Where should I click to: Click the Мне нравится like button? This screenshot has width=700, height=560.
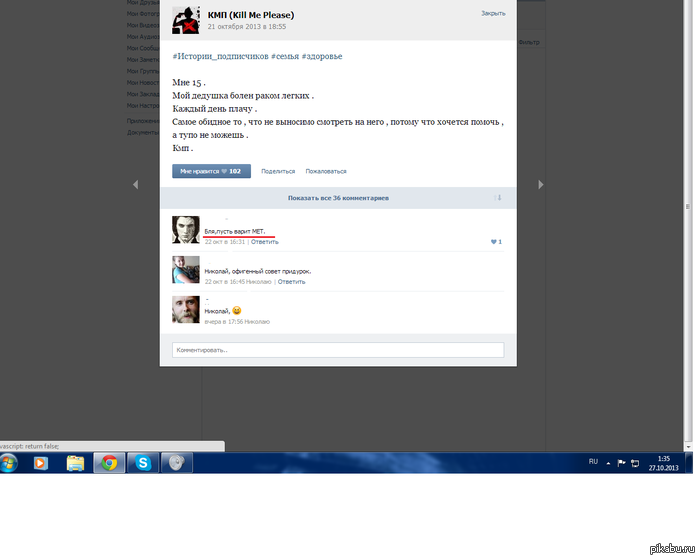[x=211, y=171]
